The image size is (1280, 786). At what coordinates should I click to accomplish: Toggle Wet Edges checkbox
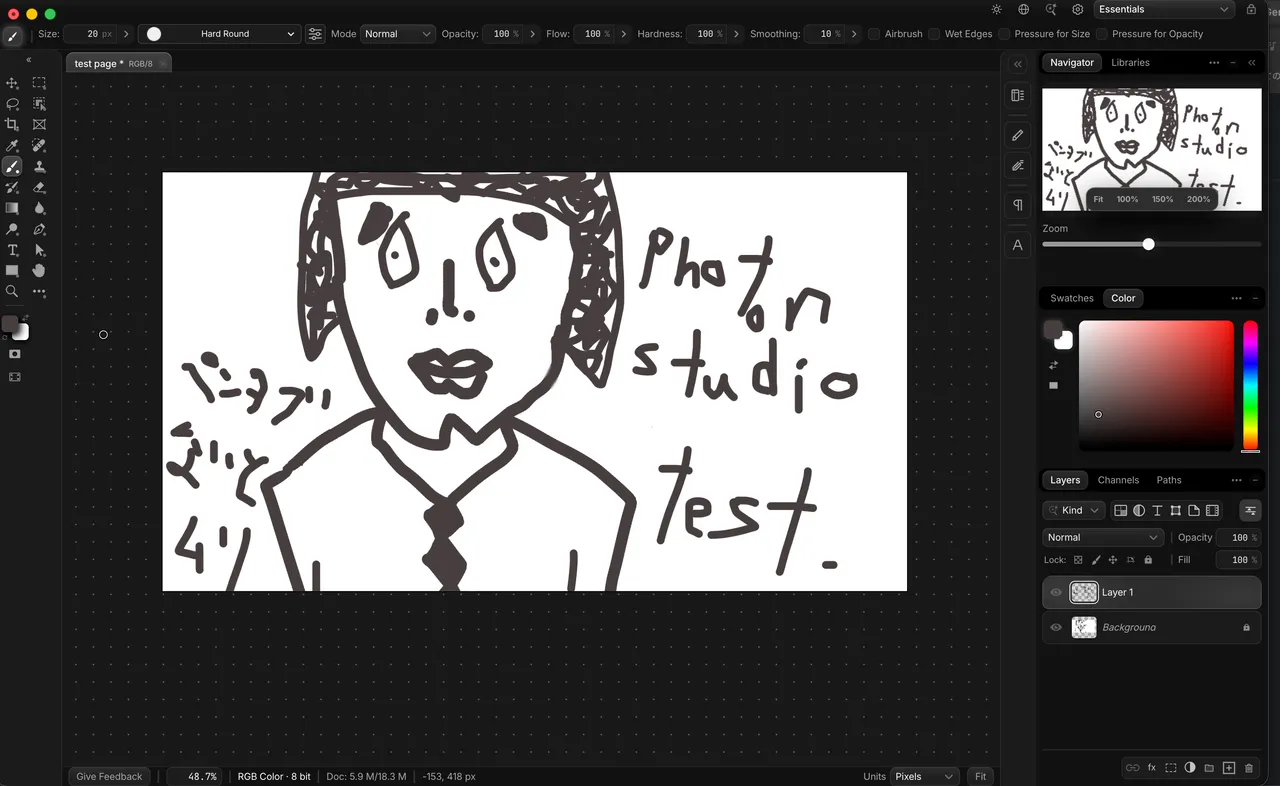[934, 34]
